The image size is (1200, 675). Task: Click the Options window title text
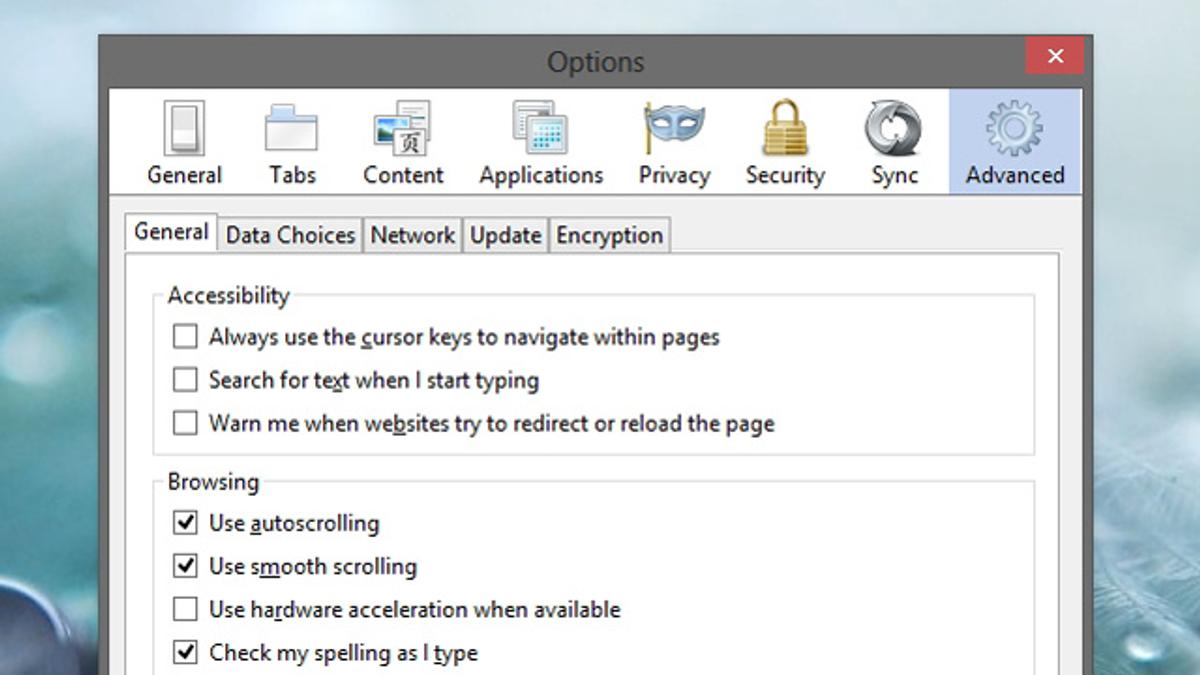(595, 62)
